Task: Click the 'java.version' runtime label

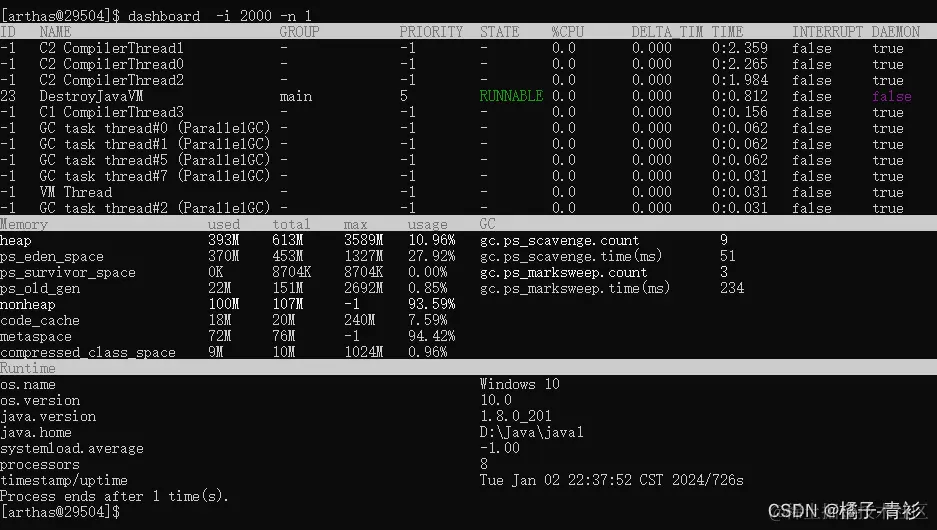Action: (48, 416)
